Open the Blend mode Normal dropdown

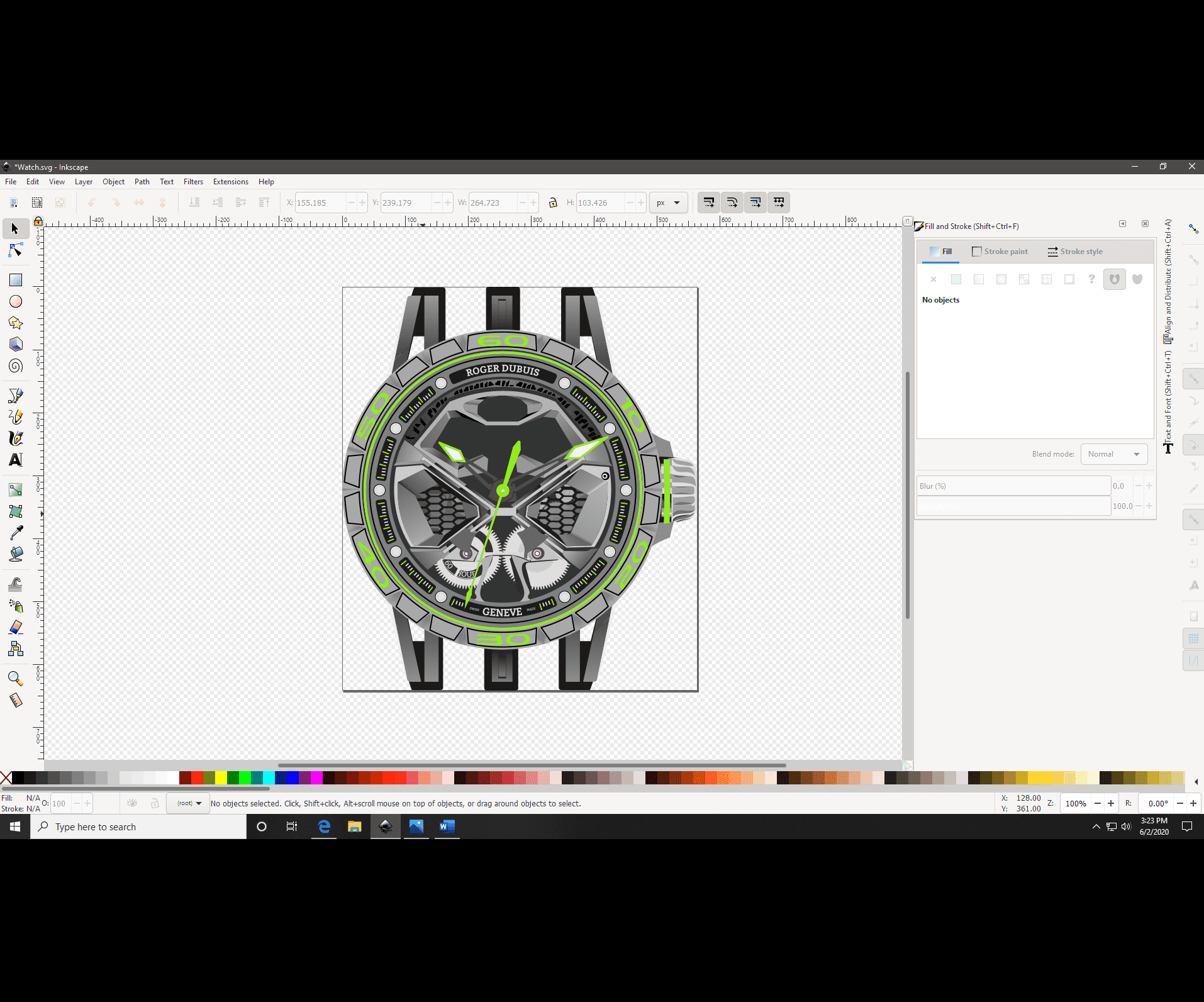1114,454
